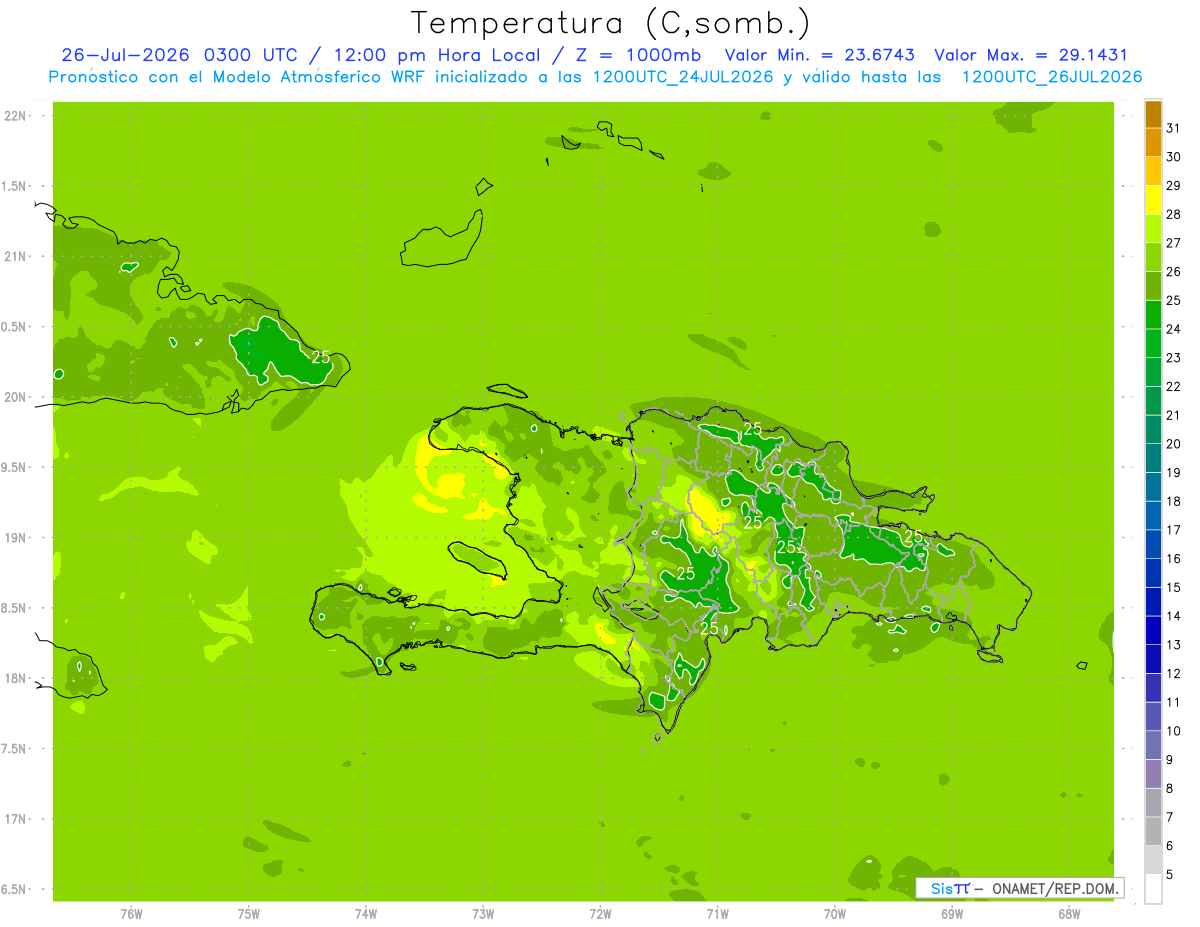Viewport: 1200px width, 927px height.
Task: Click the longitude axis label "74W"
Action: tap(366, 914)
